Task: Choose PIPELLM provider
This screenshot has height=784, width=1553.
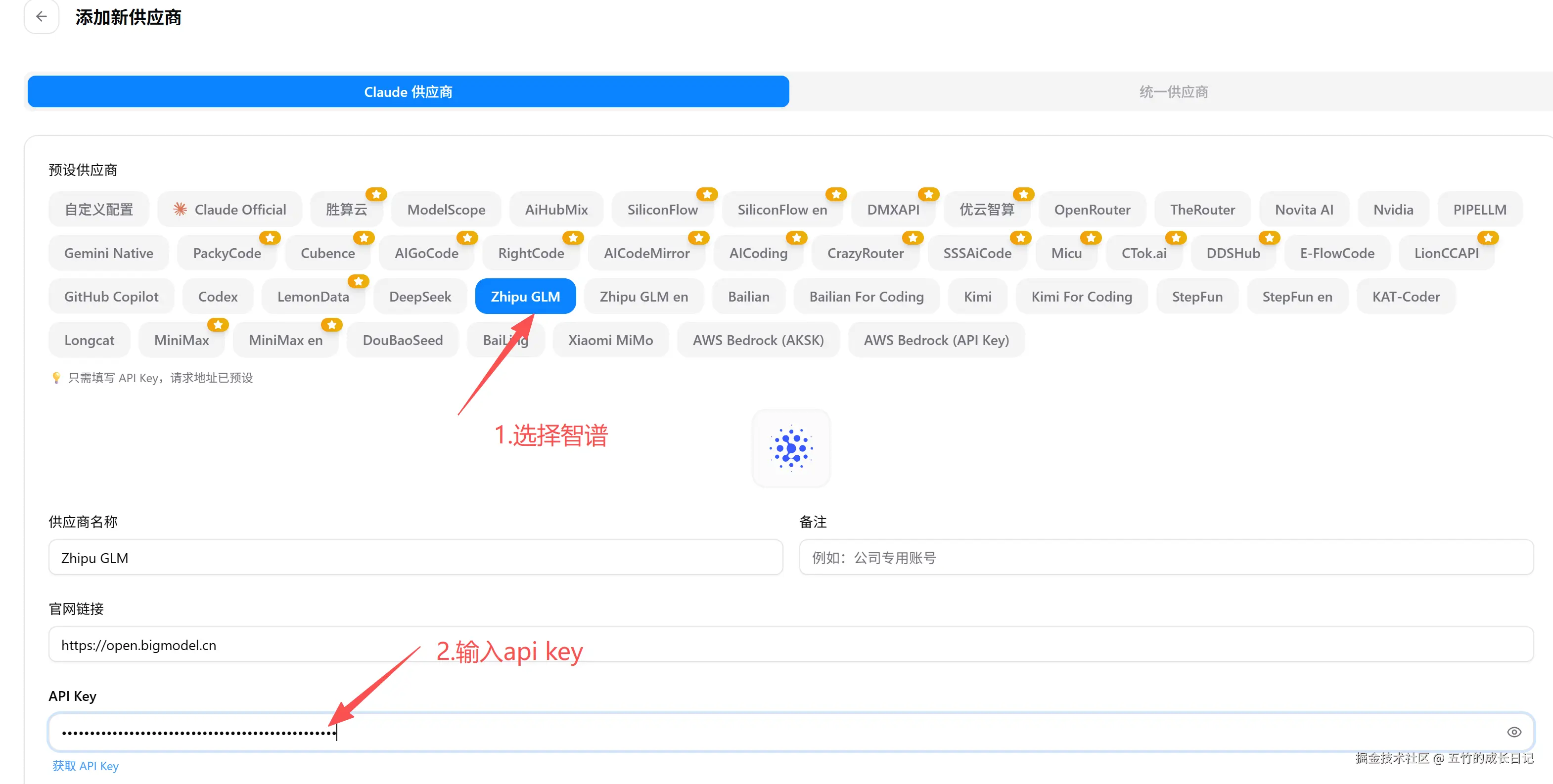Action: coord(1480,210)
